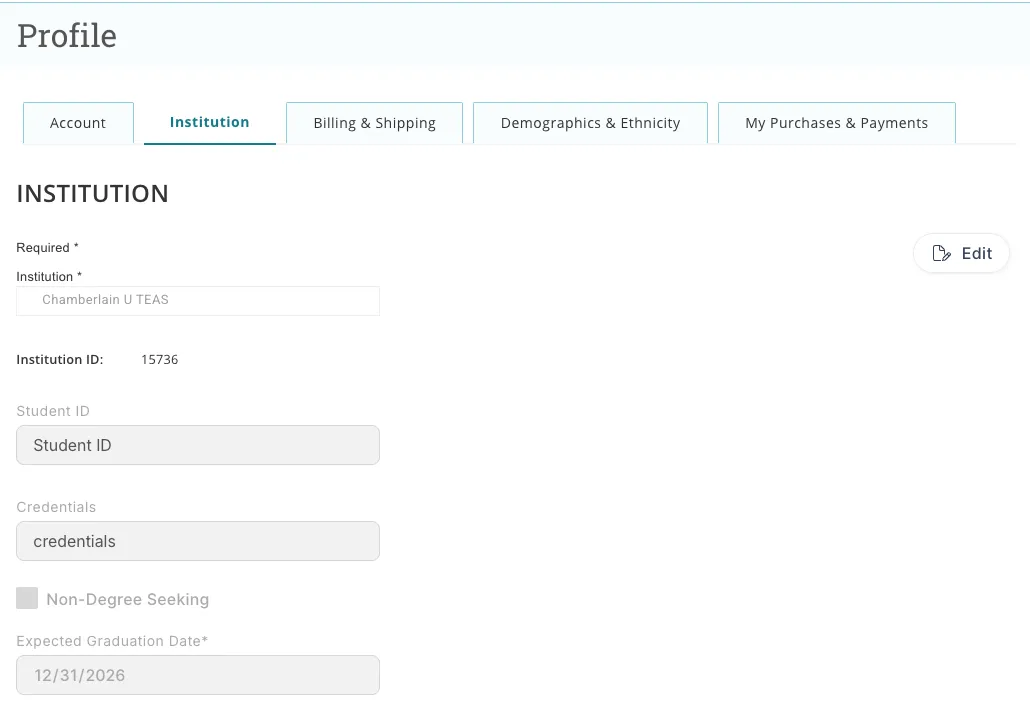Viewport: 1030px width, 720px height.
Task: Open the Account tab
Action: point(78,123)
